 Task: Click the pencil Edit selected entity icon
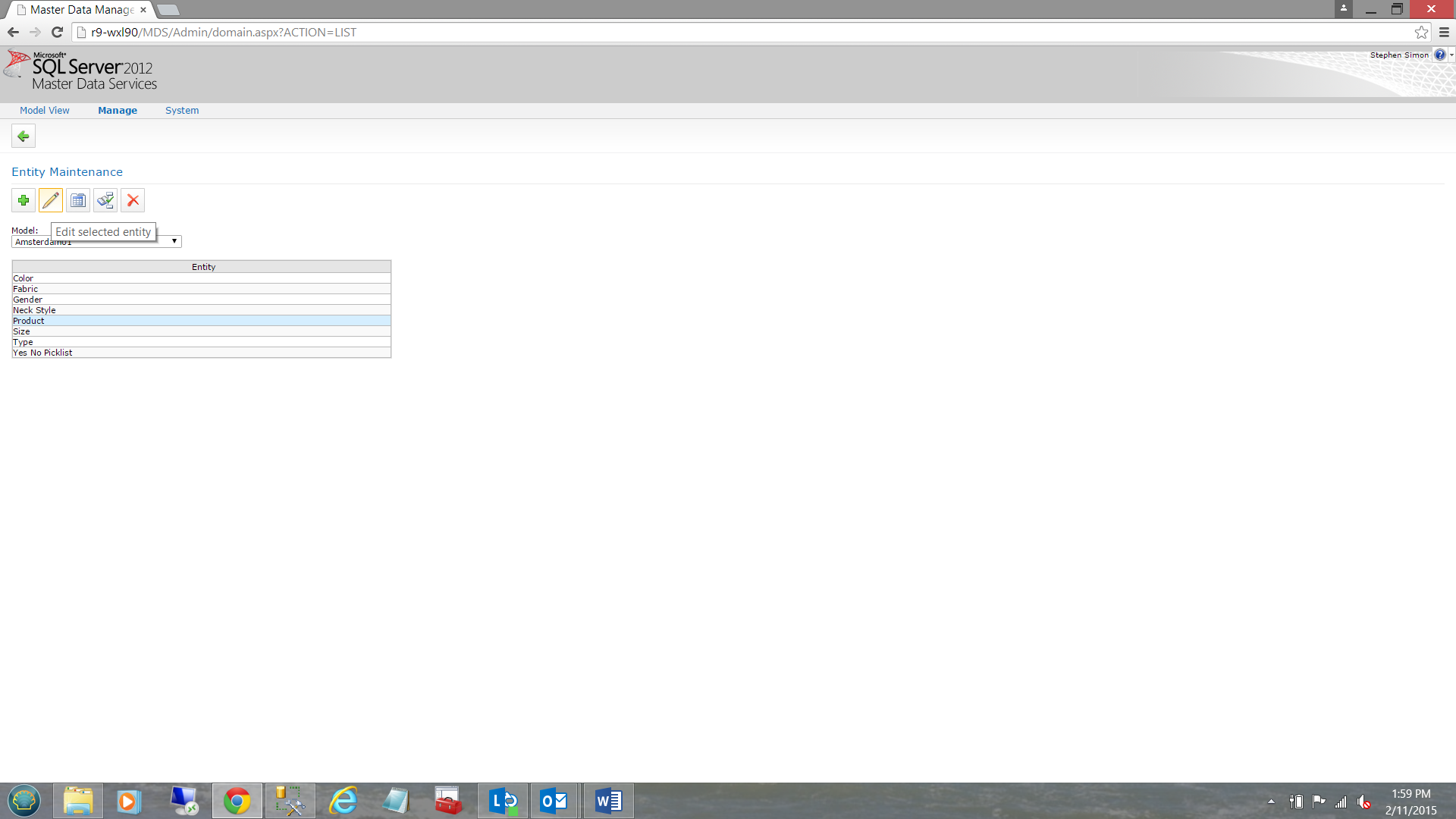click(x=51, y=200)
